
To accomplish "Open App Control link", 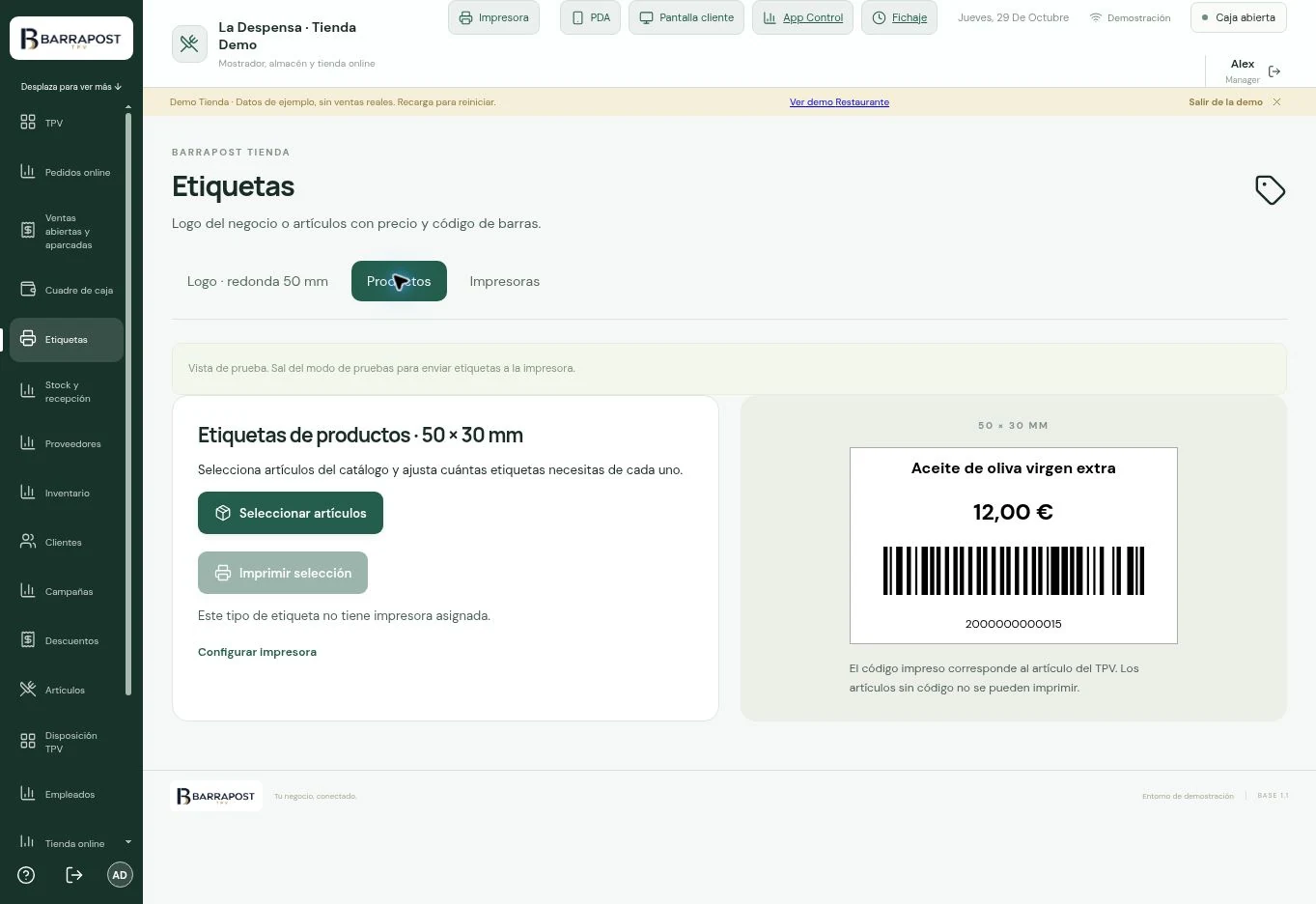I will coord(802,17).
